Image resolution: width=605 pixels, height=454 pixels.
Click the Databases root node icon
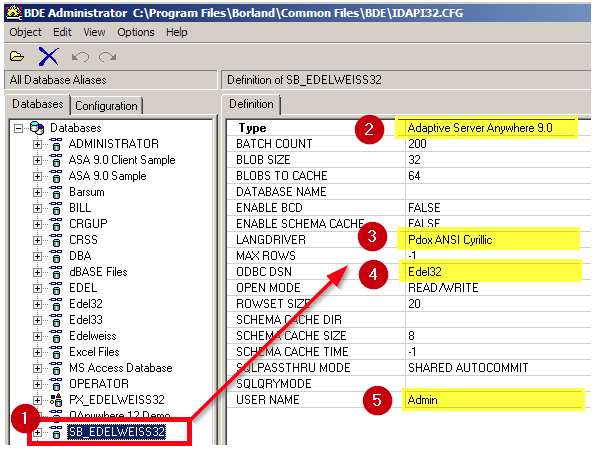click(x=37, y=128)
